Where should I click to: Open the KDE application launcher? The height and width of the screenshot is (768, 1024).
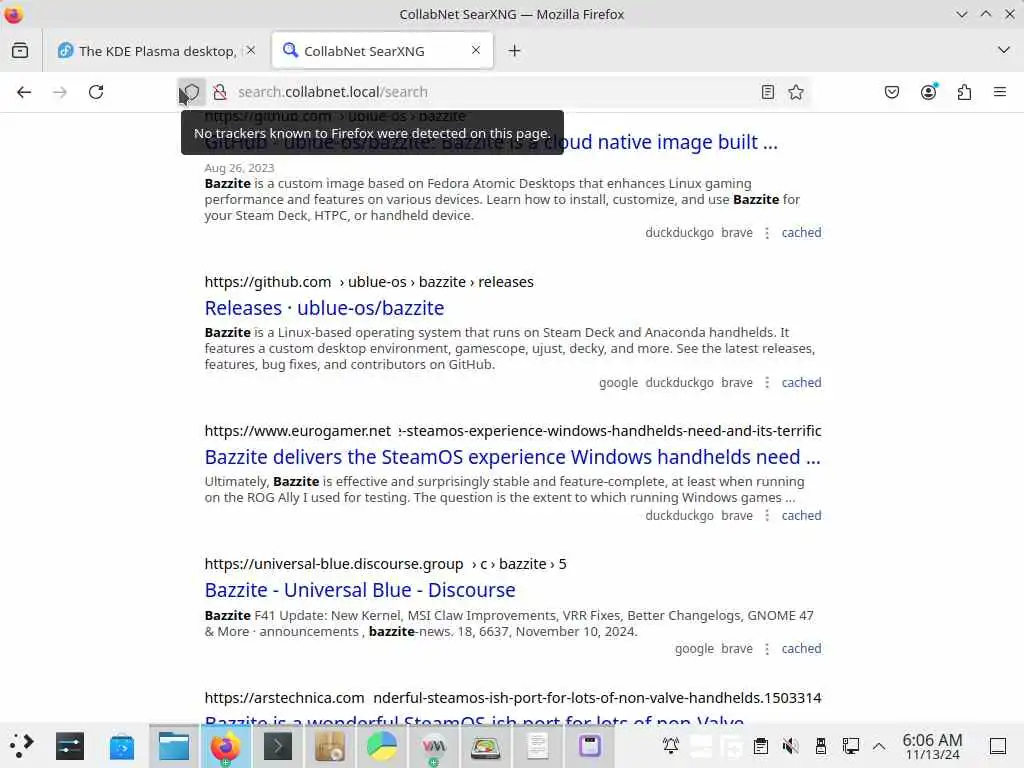(x=21, y=746)
